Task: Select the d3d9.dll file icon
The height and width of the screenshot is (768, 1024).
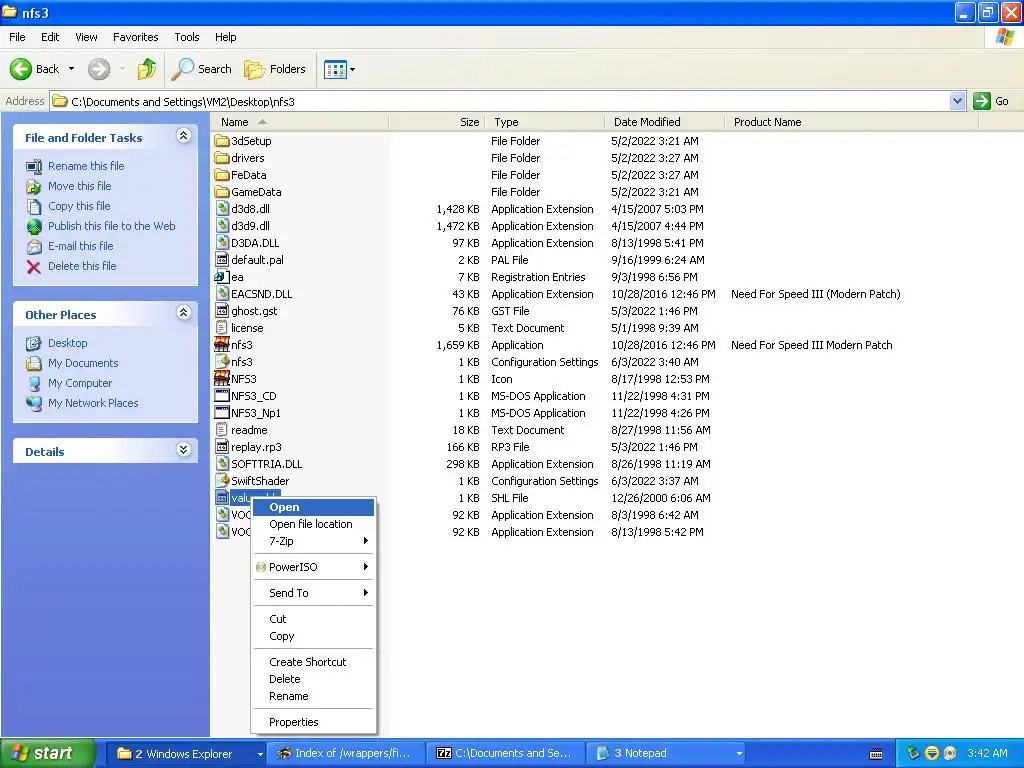Action: click(x=222, y=225)
